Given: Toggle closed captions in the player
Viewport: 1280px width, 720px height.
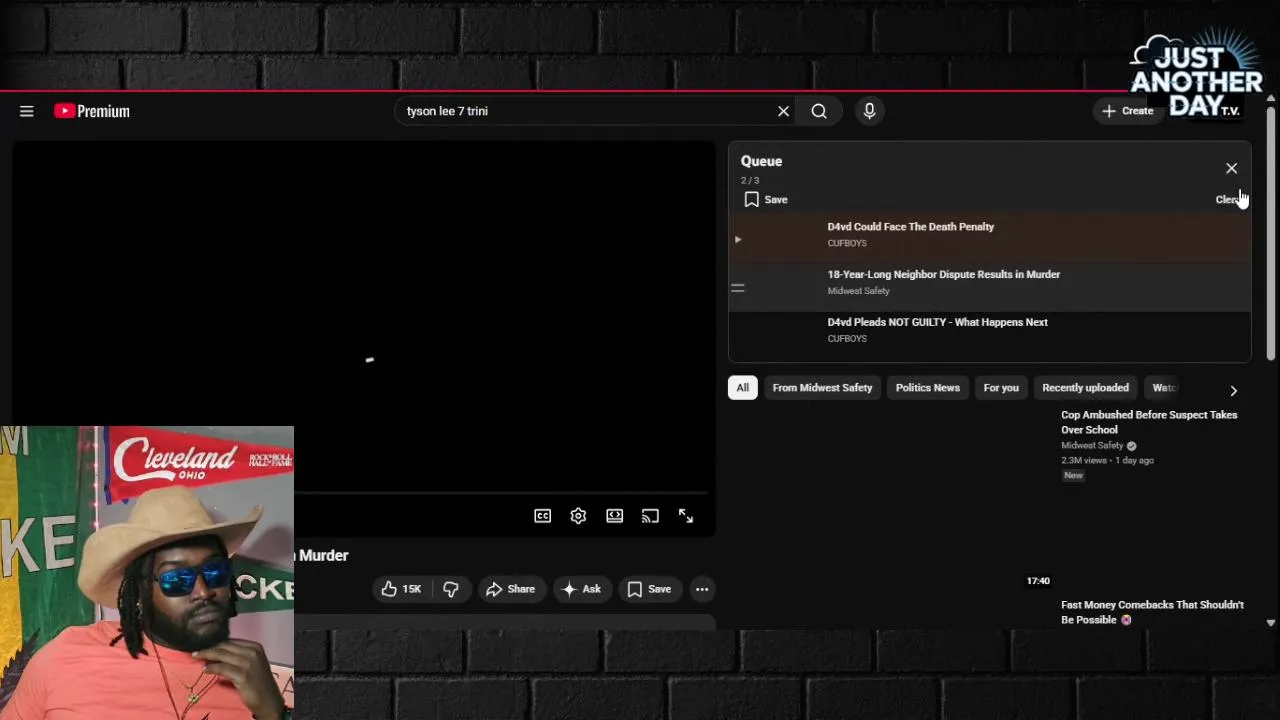Looking at the screenshot, I should click(542, 516).
